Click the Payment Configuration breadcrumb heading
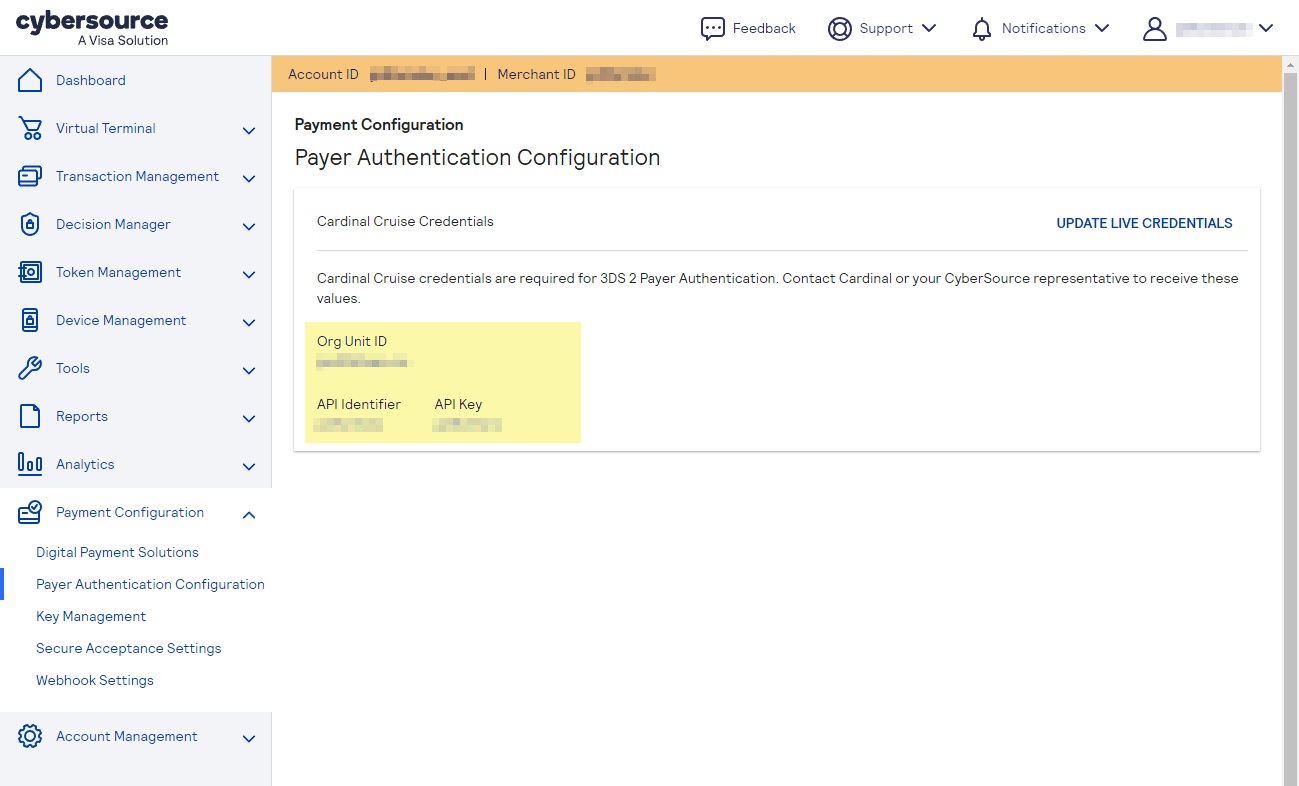 click(x=379, y=124)
